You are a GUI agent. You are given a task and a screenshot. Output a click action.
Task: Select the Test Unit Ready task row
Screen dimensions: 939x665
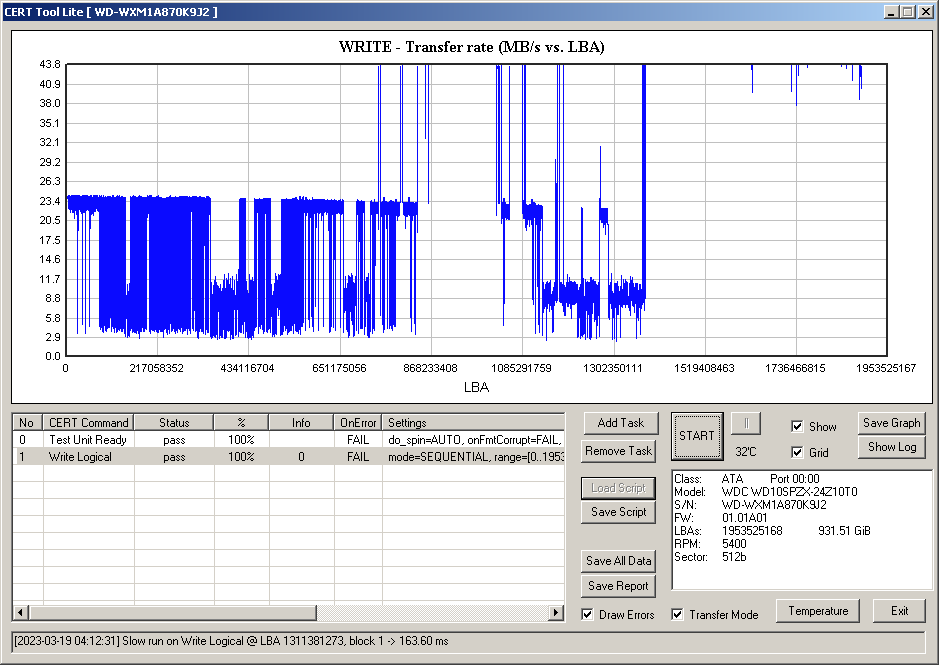(88, 440)
